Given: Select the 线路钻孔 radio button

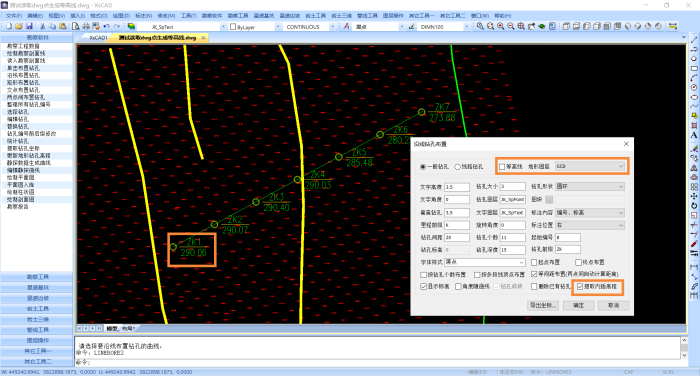Looking at the screenshot, I should pos(457,167).
